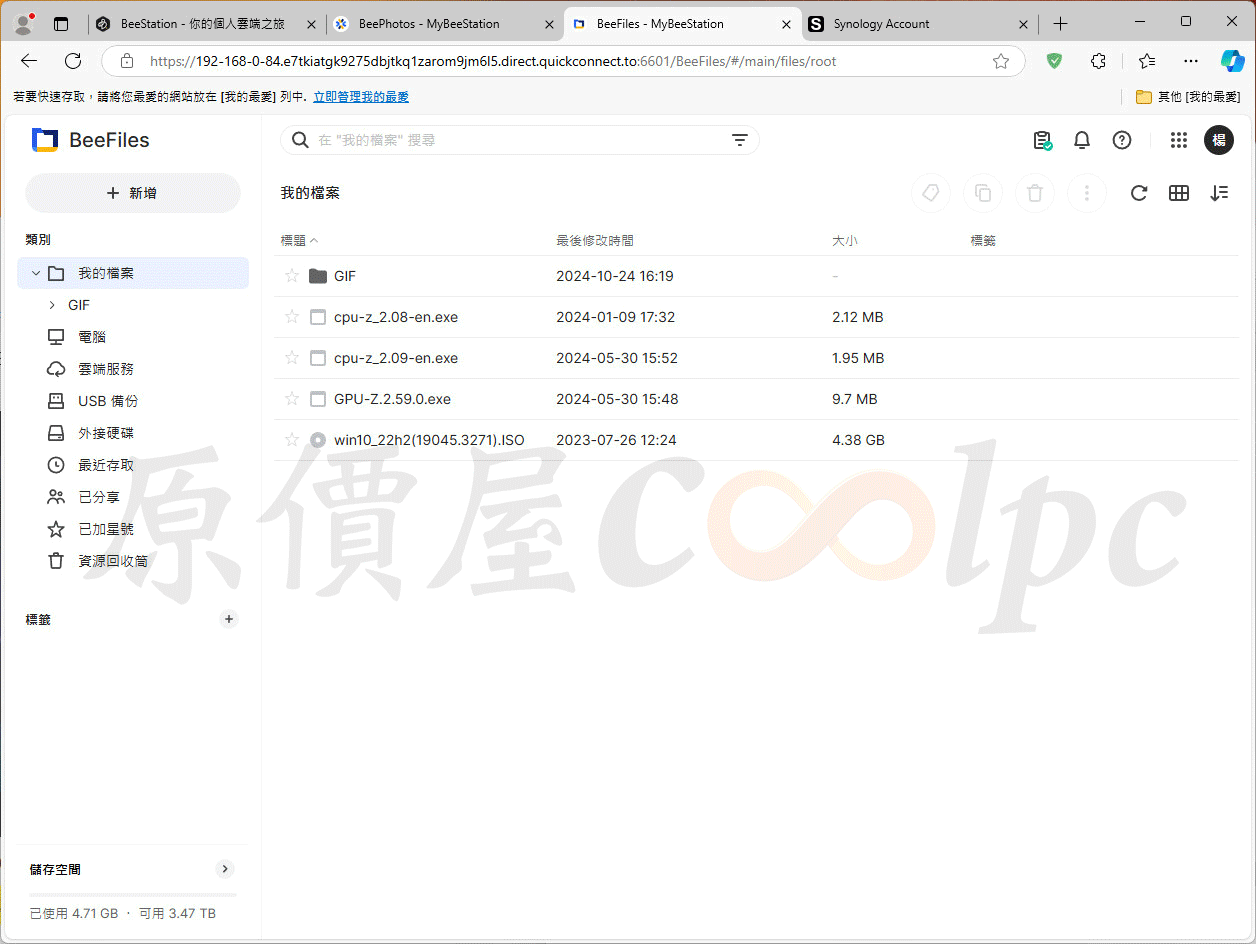
Task: Open the apps grid launcher
Action: click(1179, 141)
